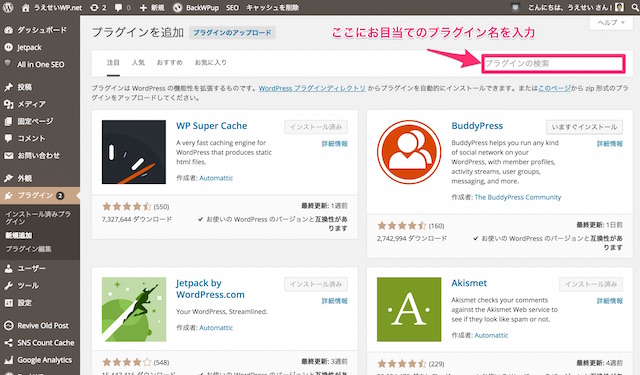Click the プラグインの検索 search field

[x=553, y=63]
